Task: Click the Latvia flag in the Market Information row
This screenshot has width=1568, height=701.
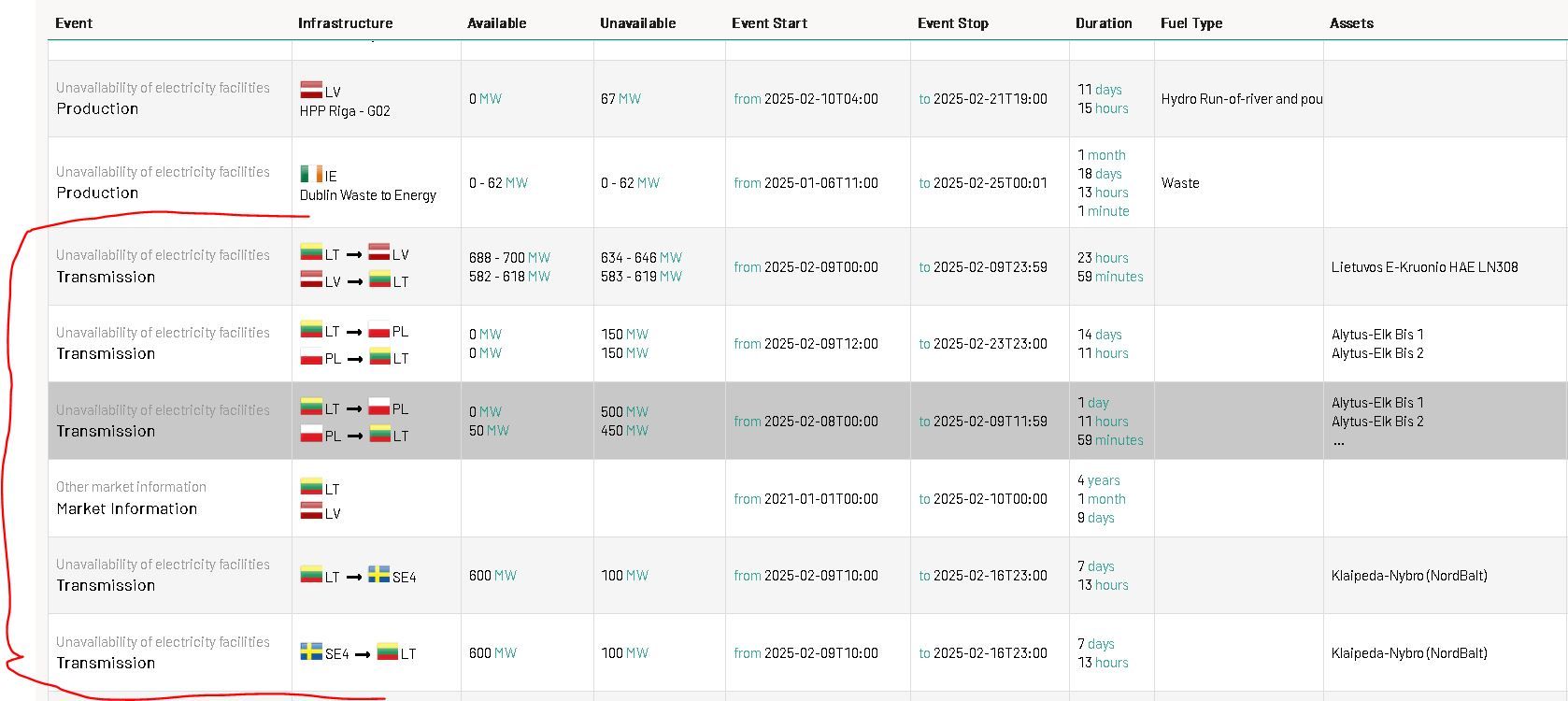Action: pyautogui.click(x=311, y=511)
